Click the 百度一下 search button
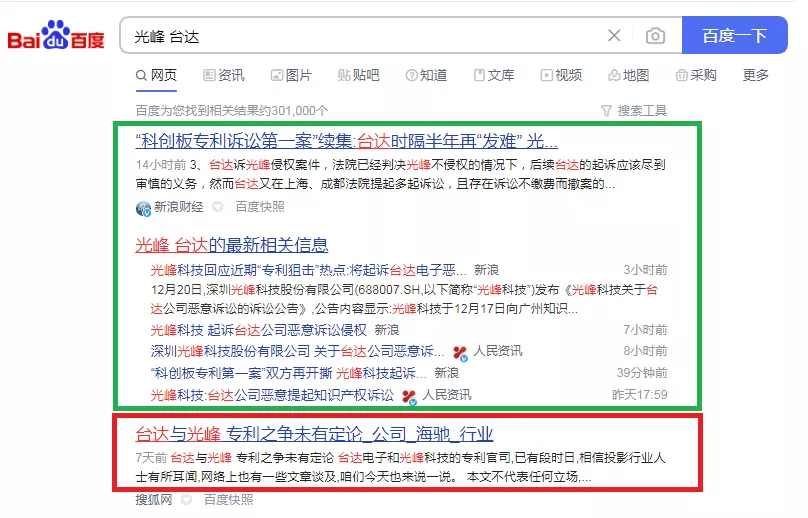 point(734,35)
